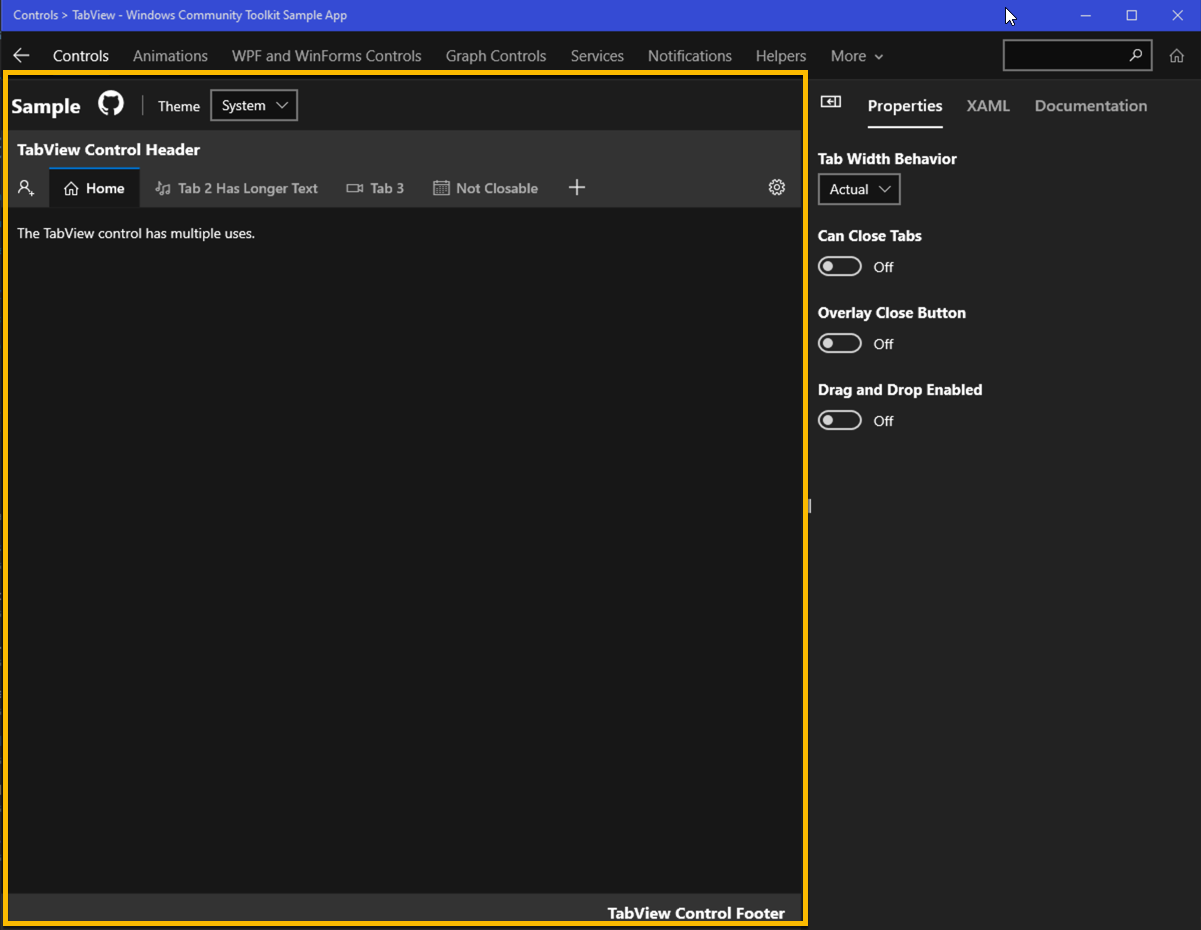Screen dimensions: 1201x930
Task: Switch to Tab 2 Has Longer Text
Action: click(236, 188)
